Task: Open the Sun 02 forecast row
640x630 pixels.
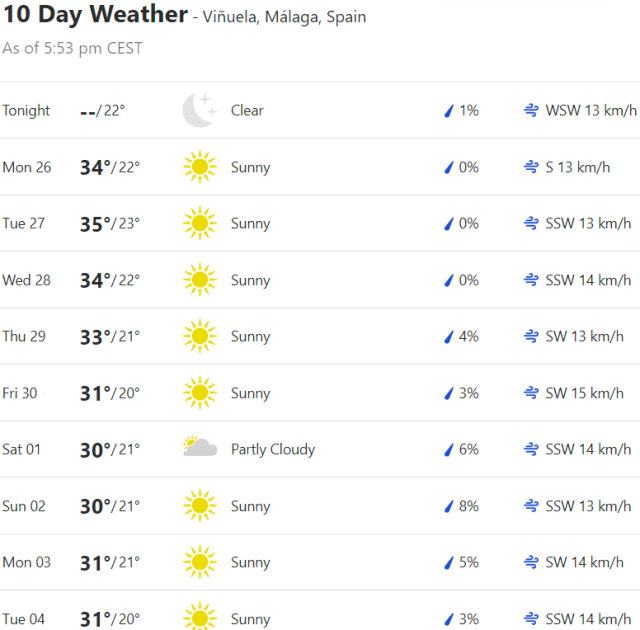Action: click(24, 506)
